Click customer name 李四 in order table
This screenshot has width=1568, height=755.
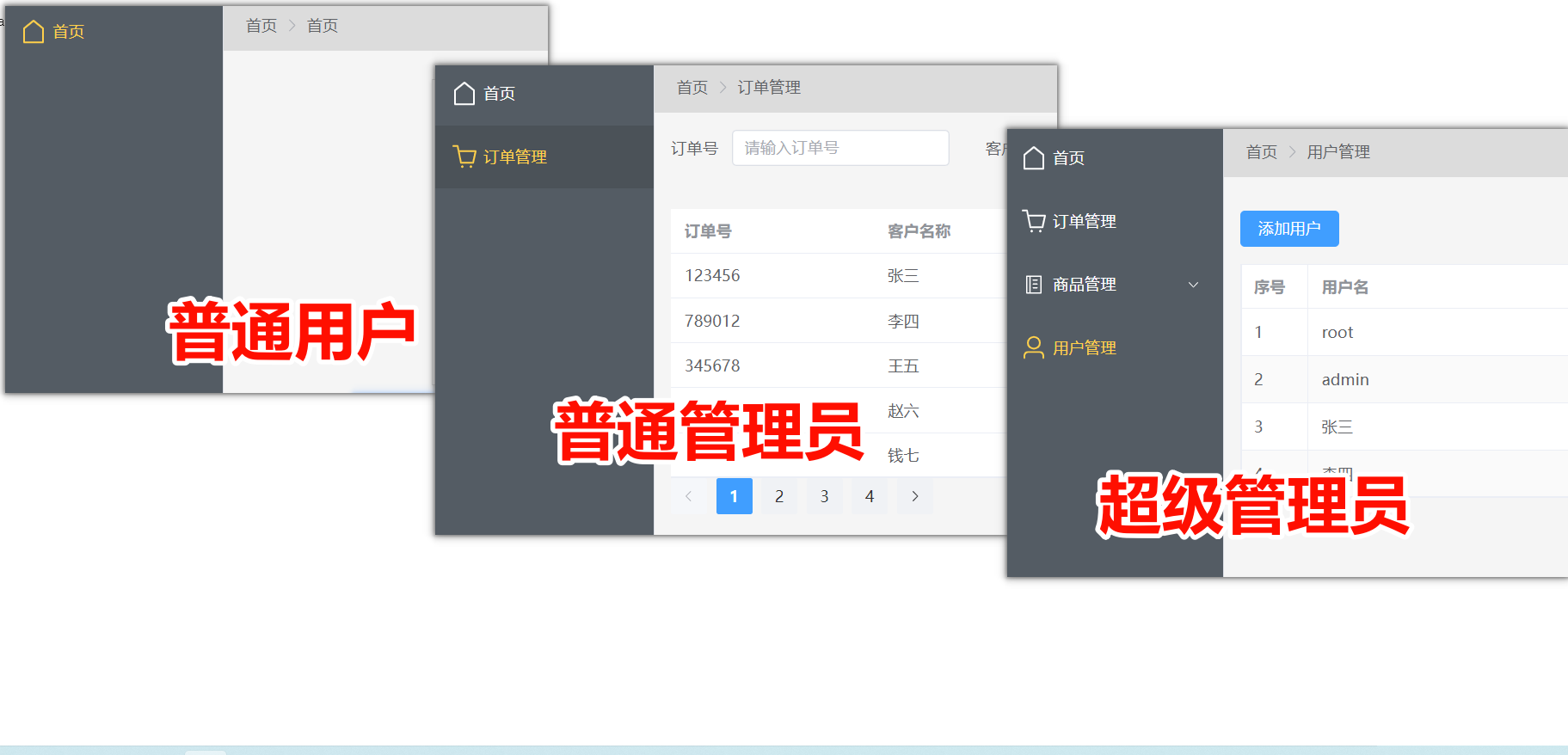[x=903, y=321]
